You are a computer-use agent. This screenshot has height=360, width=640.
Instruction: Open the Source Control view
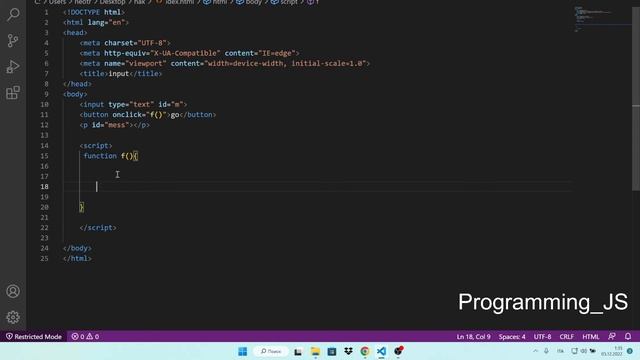(x=13, y=40)
